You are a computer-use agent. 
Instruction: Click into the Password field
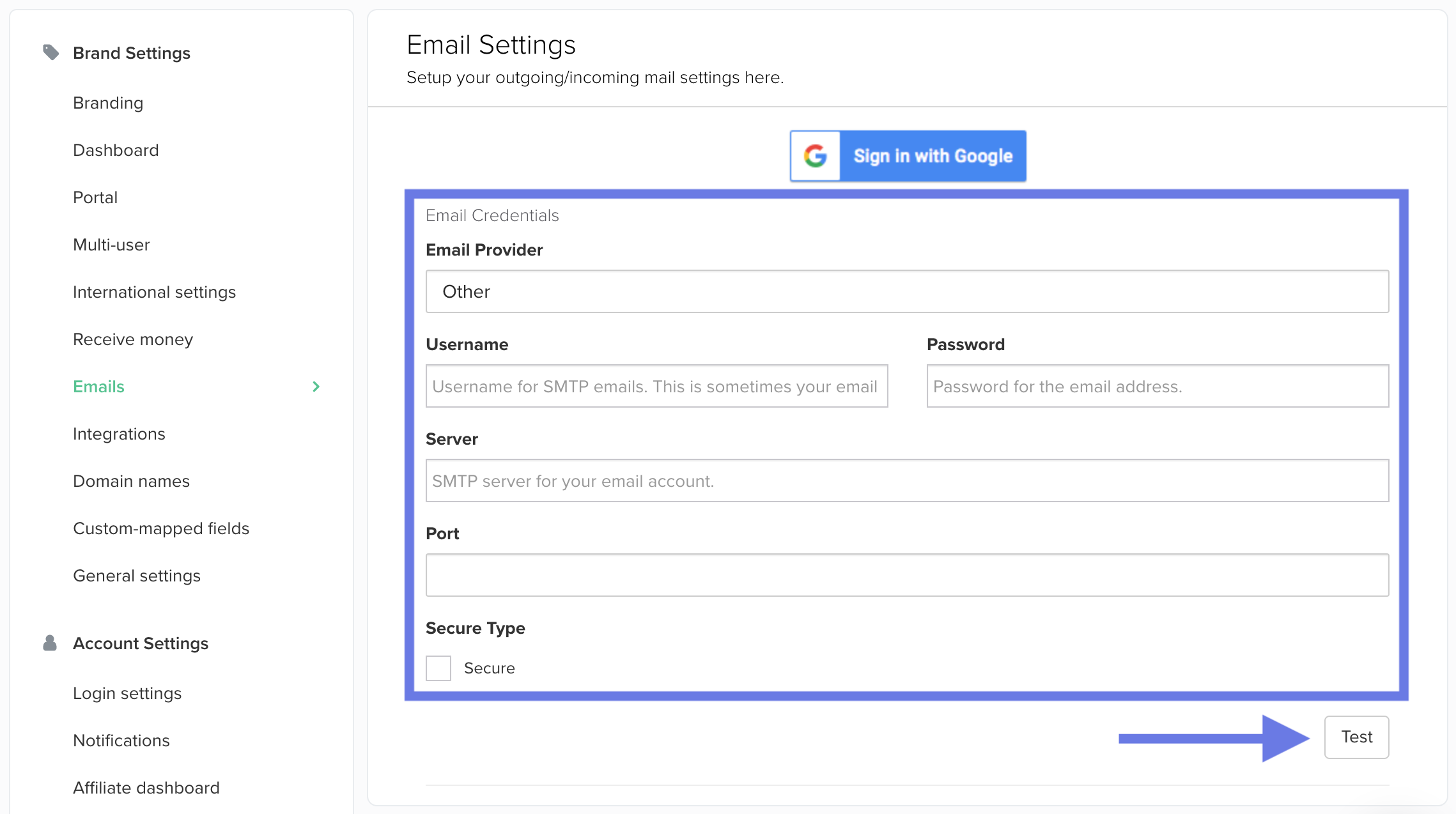1157,386
